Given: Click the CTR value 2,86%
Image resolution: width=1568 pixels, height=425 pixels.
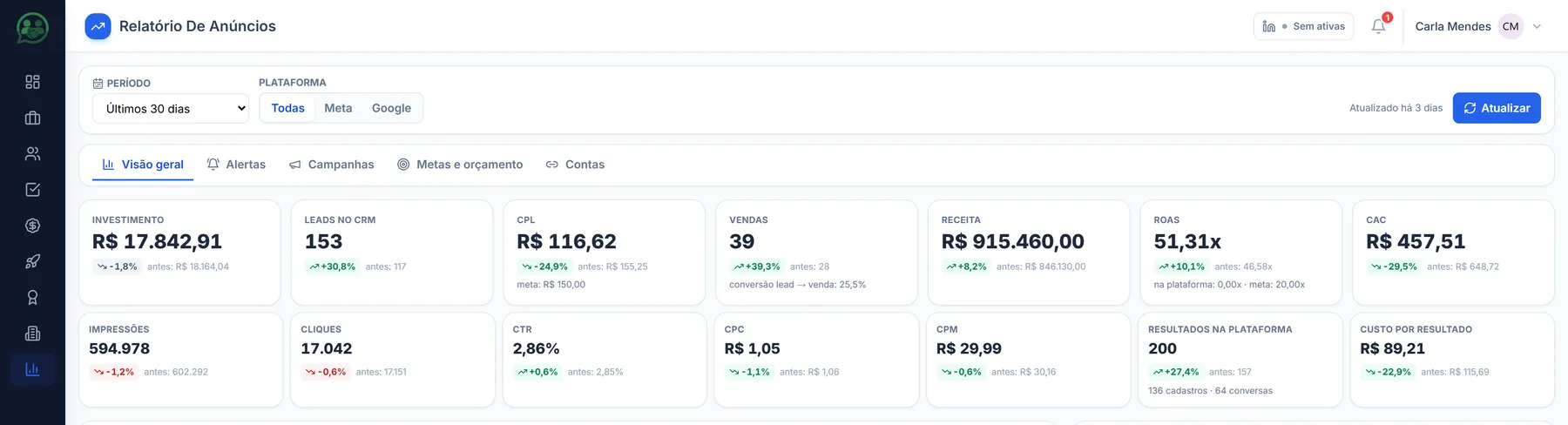Looking at the screenshot, I should click(536, 348).
